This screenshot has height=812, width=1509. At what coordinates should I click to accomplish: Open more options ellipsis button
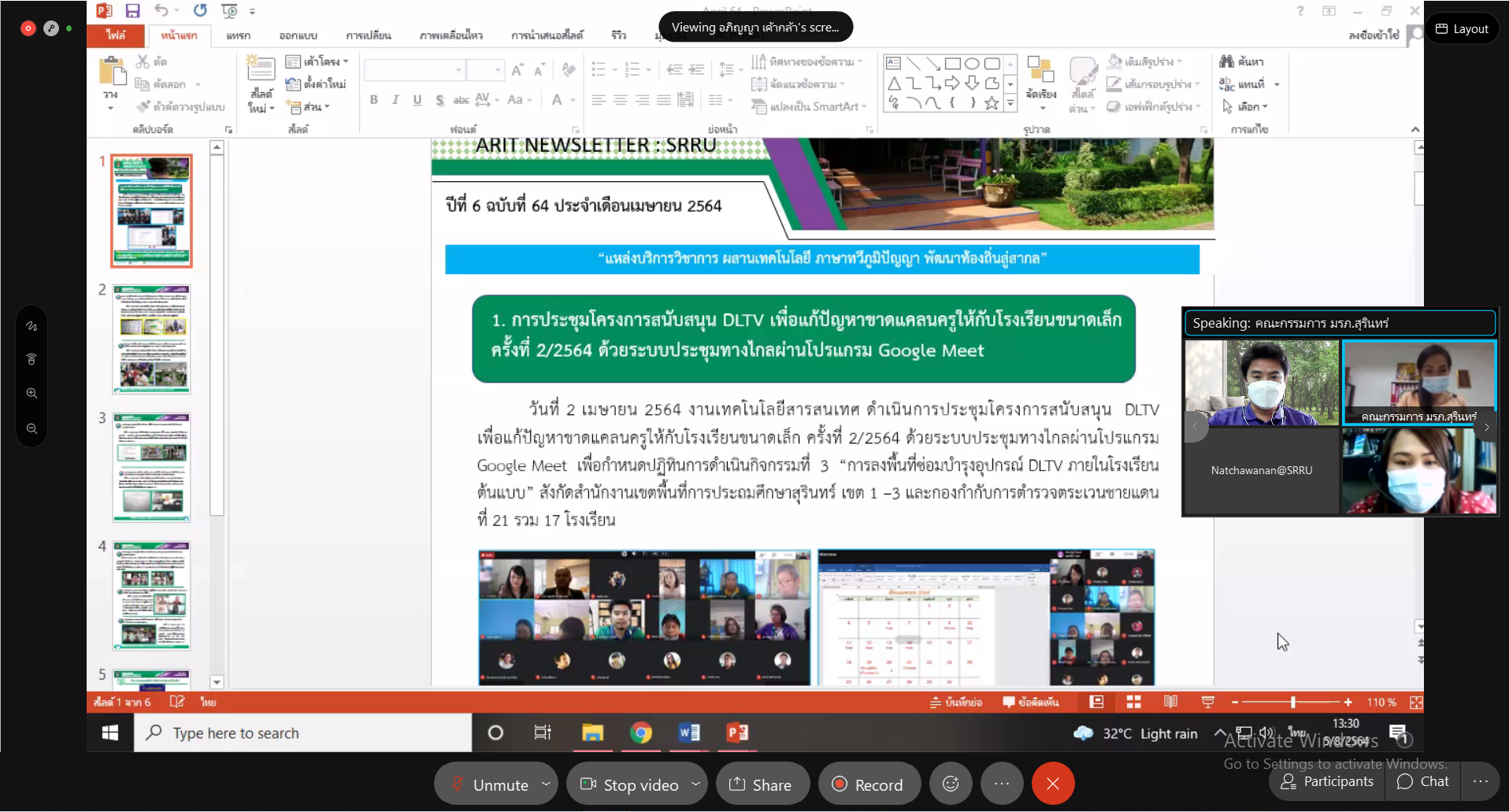[x=1002, y=784]
